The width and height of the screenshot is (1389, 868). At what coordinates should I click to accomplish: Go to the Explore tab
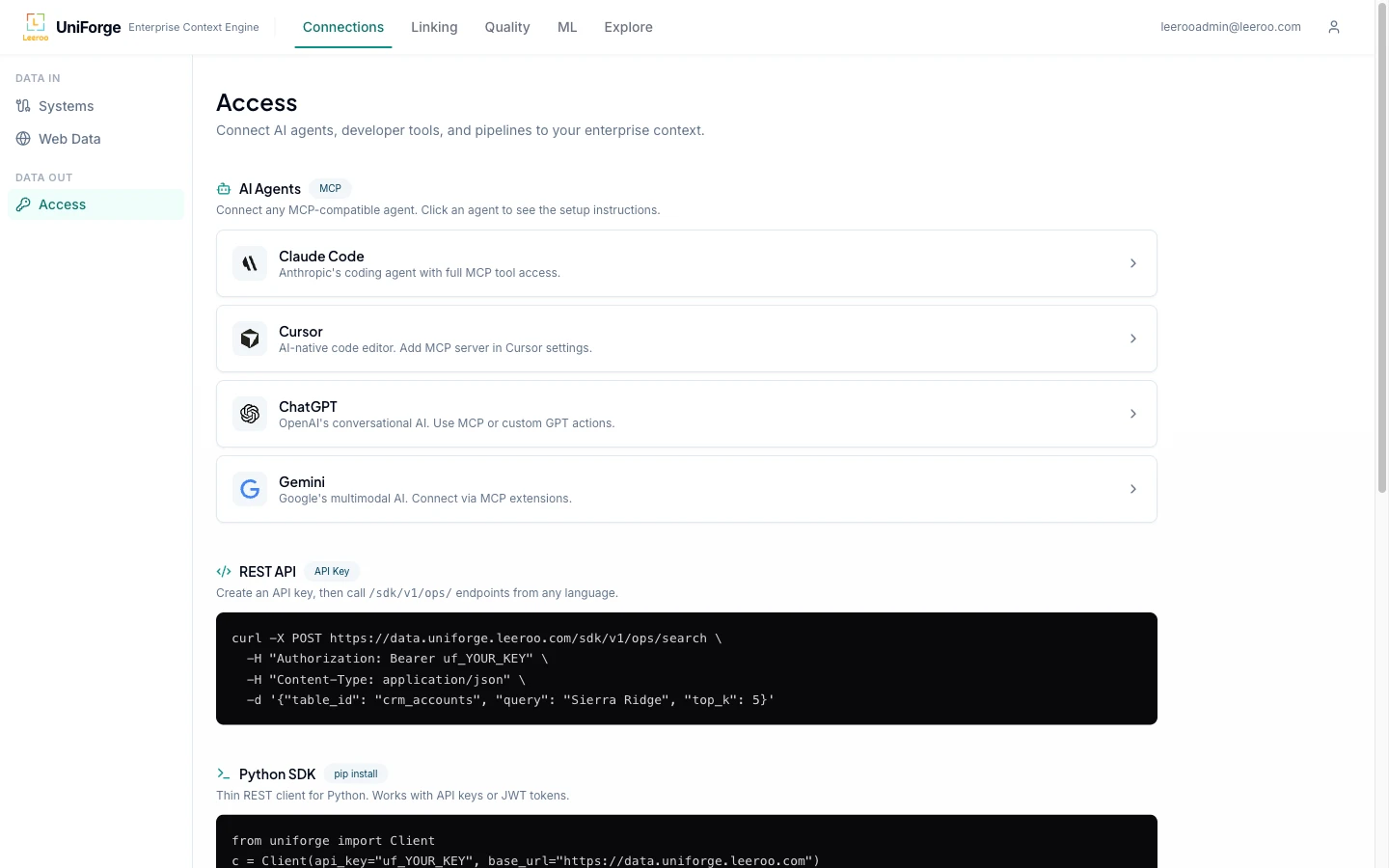(x=628, y=27)
